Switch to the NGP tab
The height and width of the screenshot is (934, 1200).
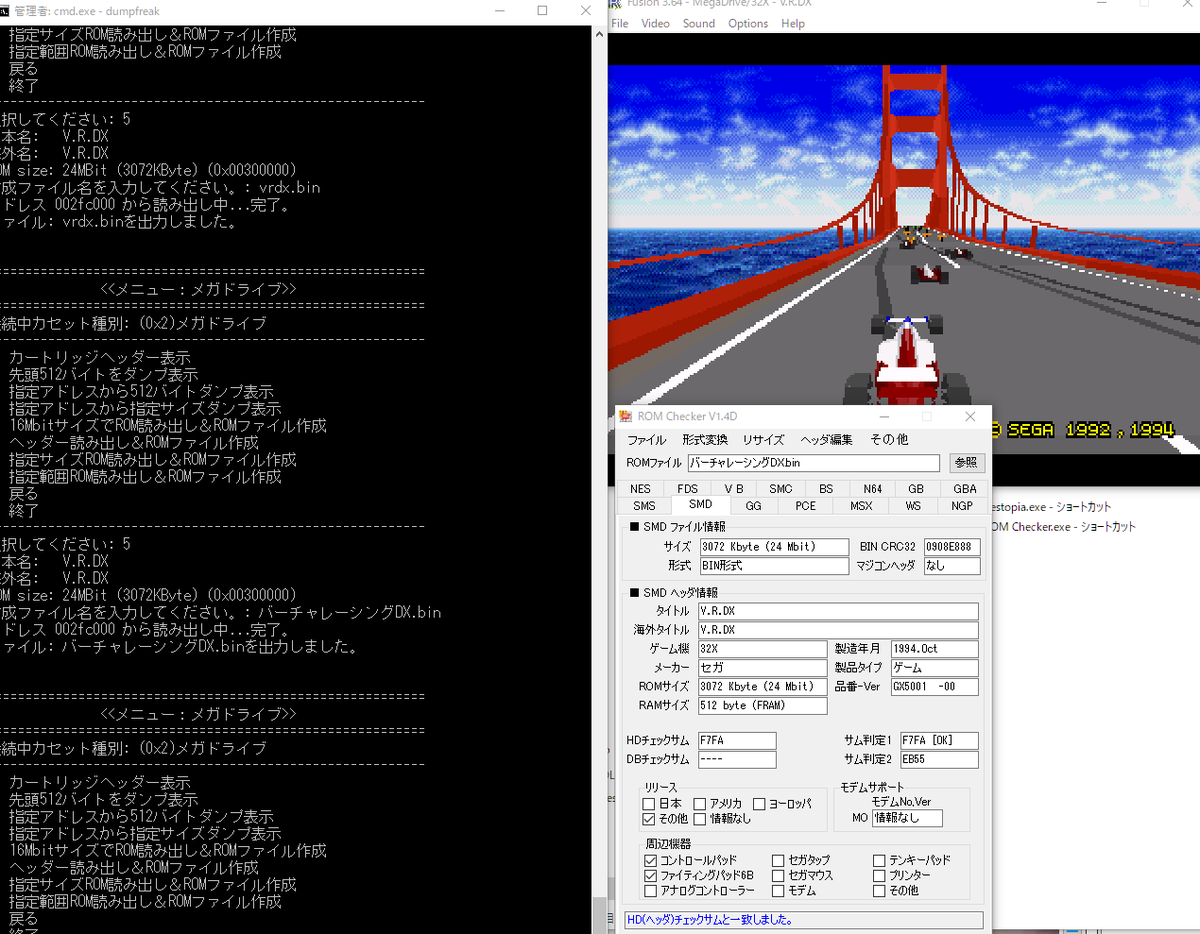pos(962,506)
